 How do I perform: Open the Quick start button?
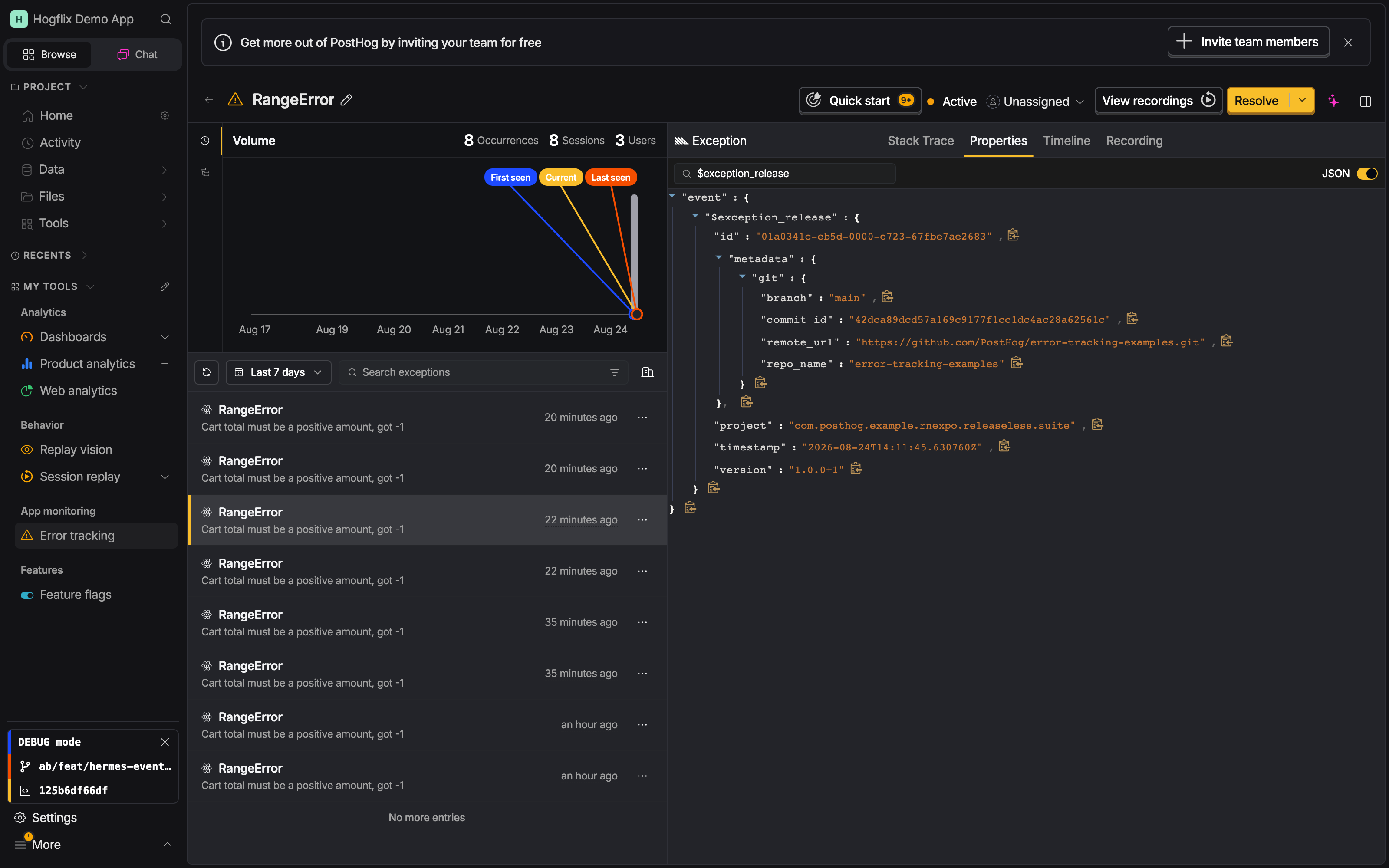[x=860, y=100]
